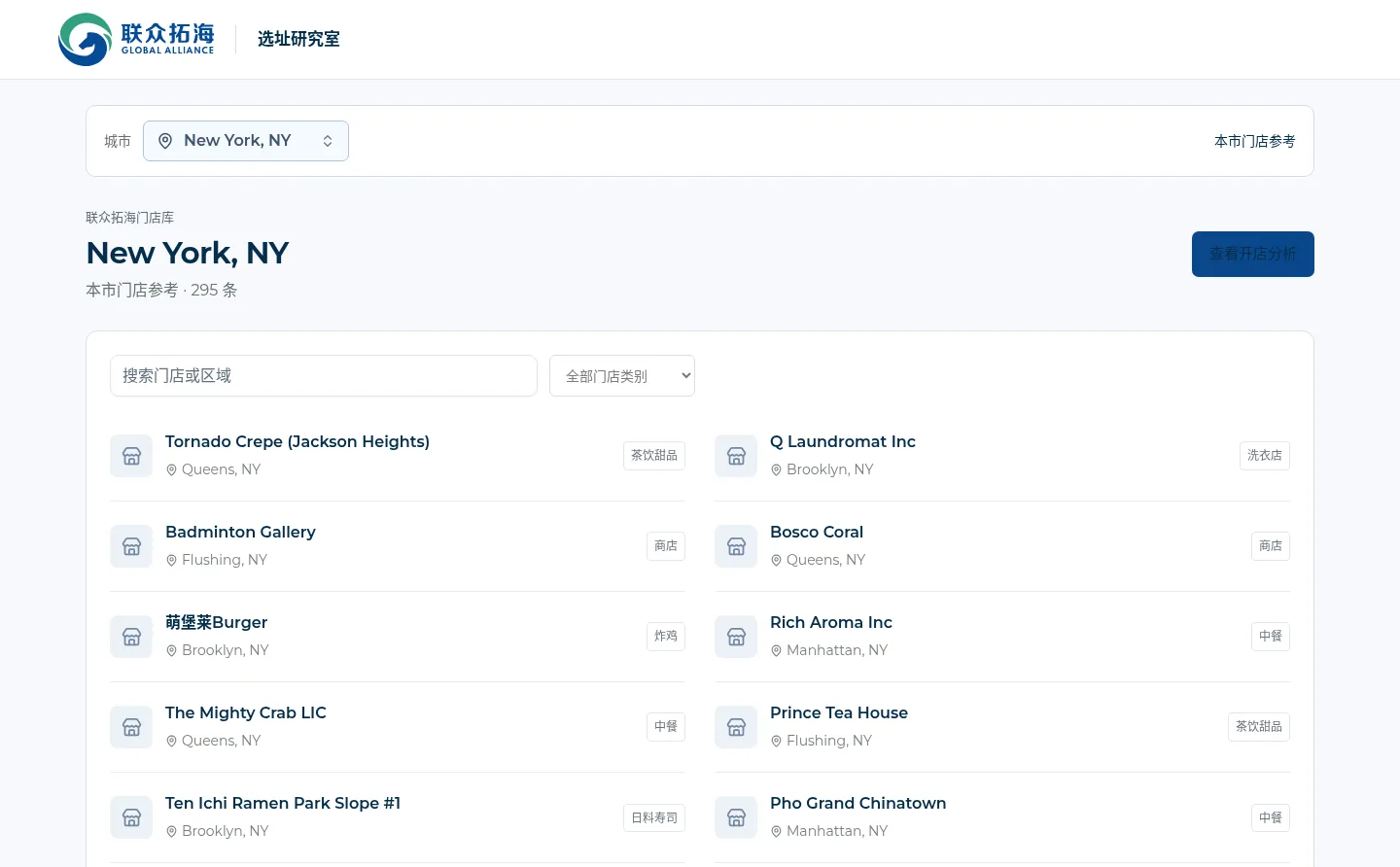Viewport: 1400px width, 867px height.
Task: Click 日料寿司 tag on Ten Ichi Ramen
Action: pyautogui.click(x=654, y=817)
